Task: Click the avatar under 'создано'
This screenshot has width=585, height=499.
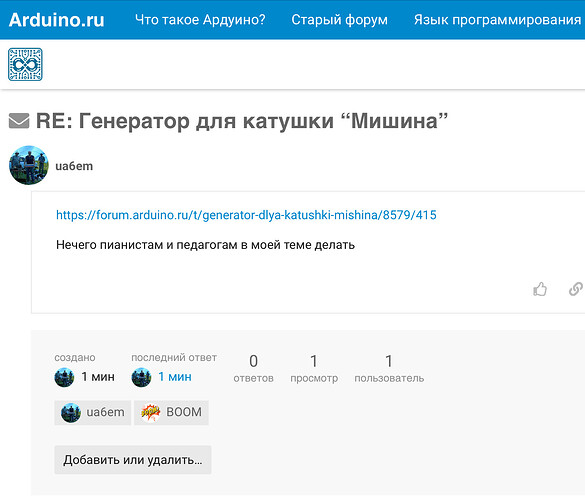Action: pos(64,377)
